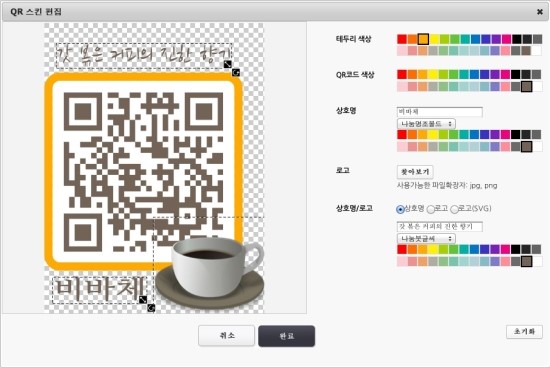
Task: Choose the selected brown swatch in QR코드 색상
Action: 526,86
